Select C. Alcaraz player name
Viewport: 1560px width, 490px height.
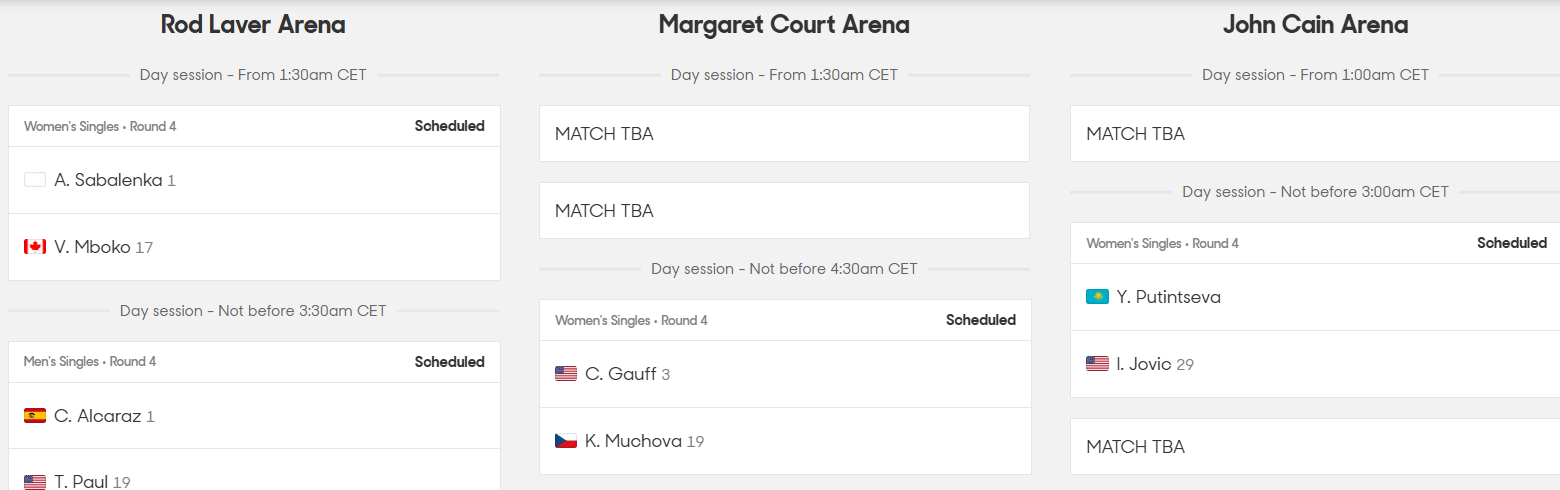coord(98,416)
